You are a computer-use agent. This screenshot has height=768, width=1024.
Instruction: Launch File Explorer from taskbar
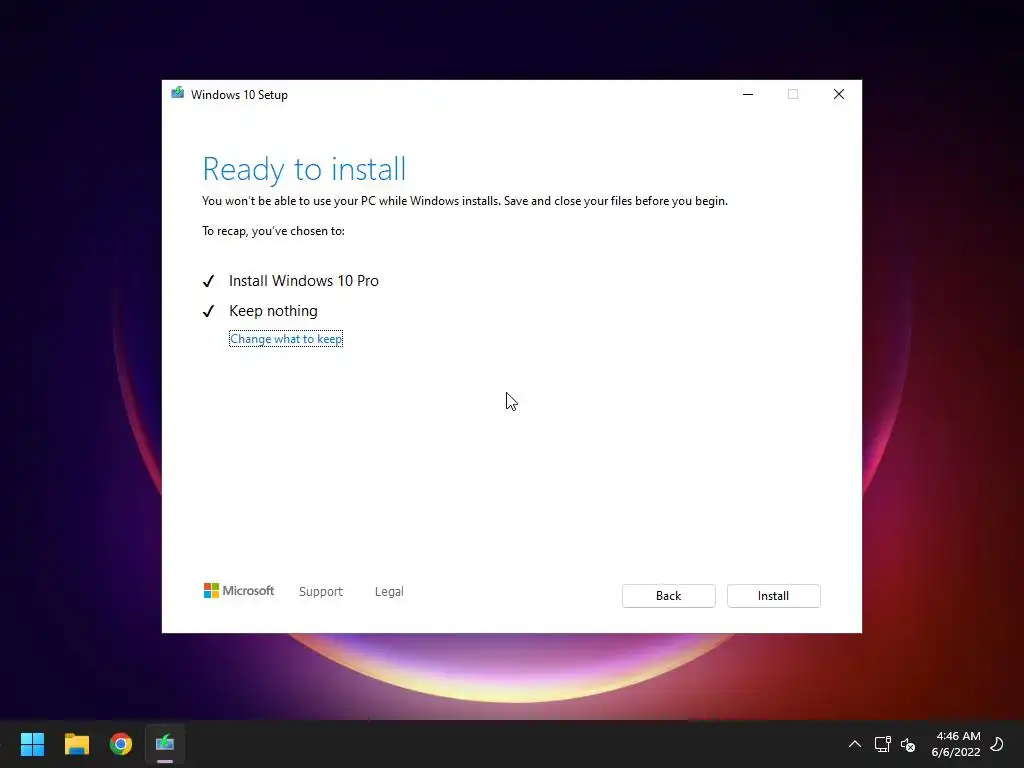click(x=76, y=743)
